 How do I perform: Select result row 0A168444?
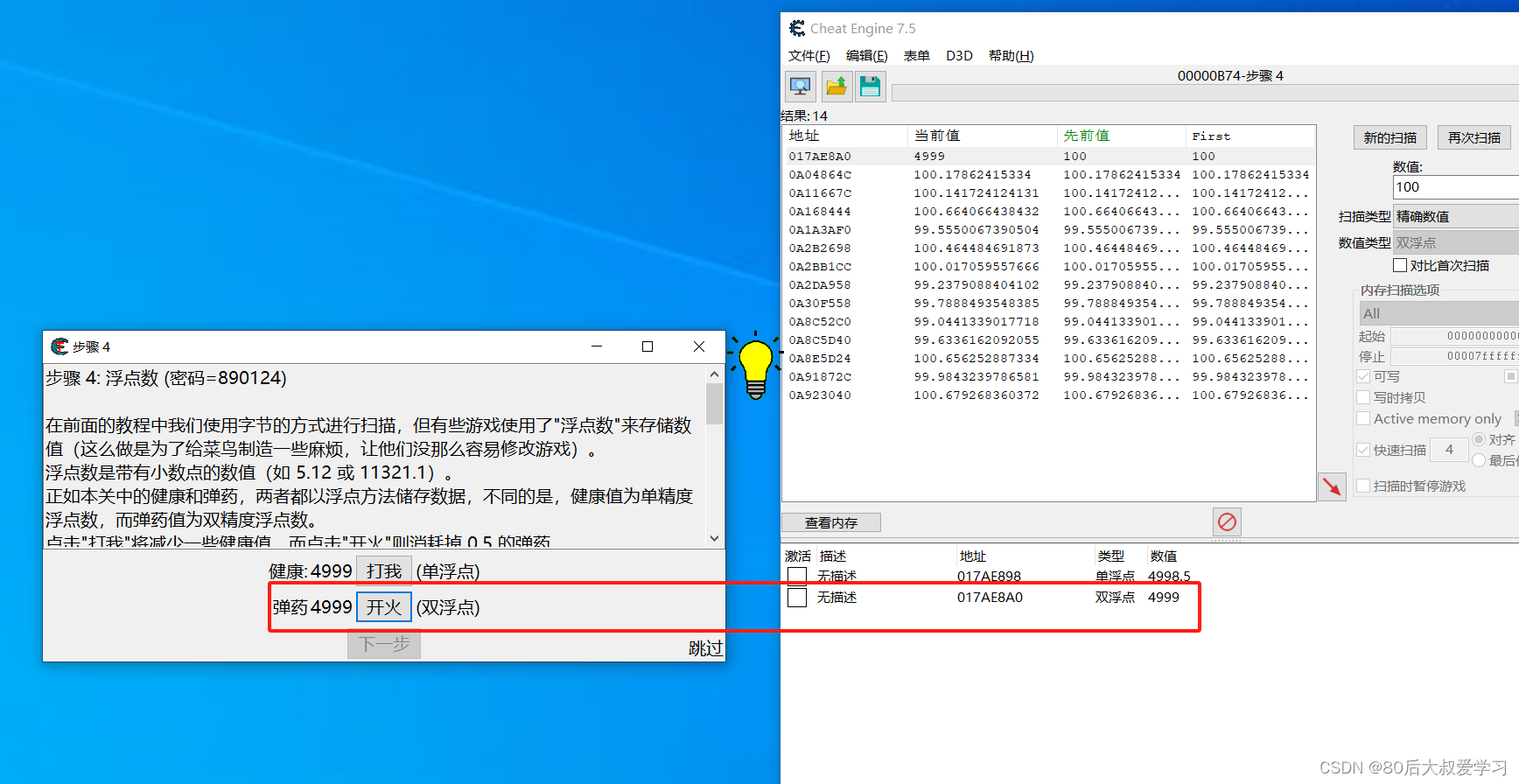pyautogui.click(x=1048, y=211)
